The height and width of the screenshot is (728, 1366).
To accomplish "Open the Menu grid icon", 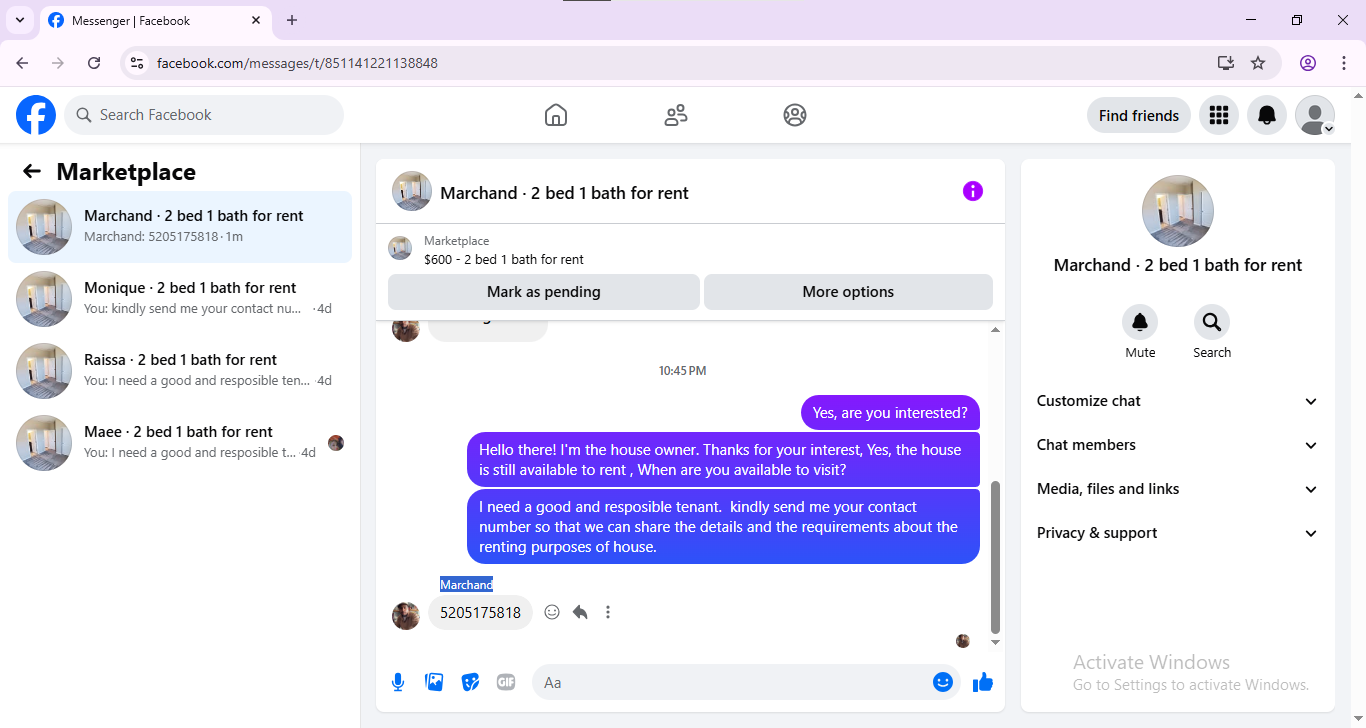I will [1218, 115].
